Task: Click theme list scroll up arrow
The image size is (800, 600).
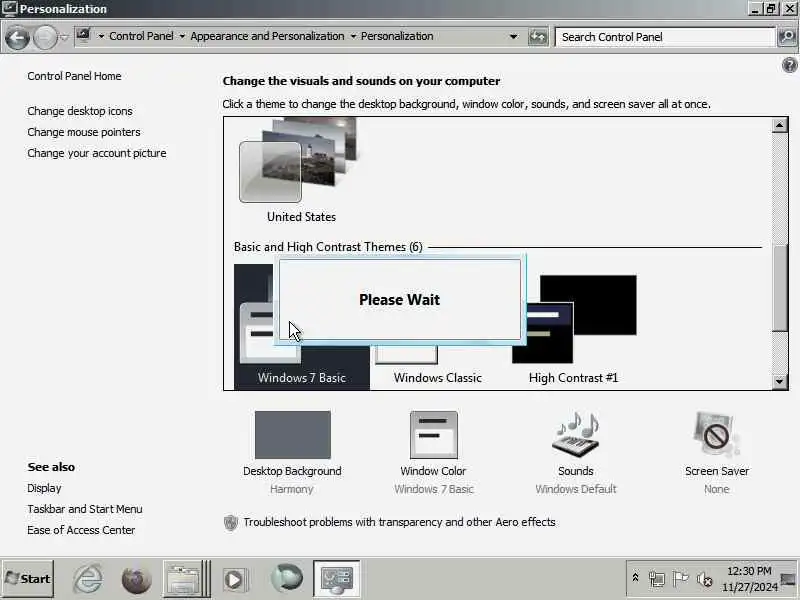Action: coord(780,125)
